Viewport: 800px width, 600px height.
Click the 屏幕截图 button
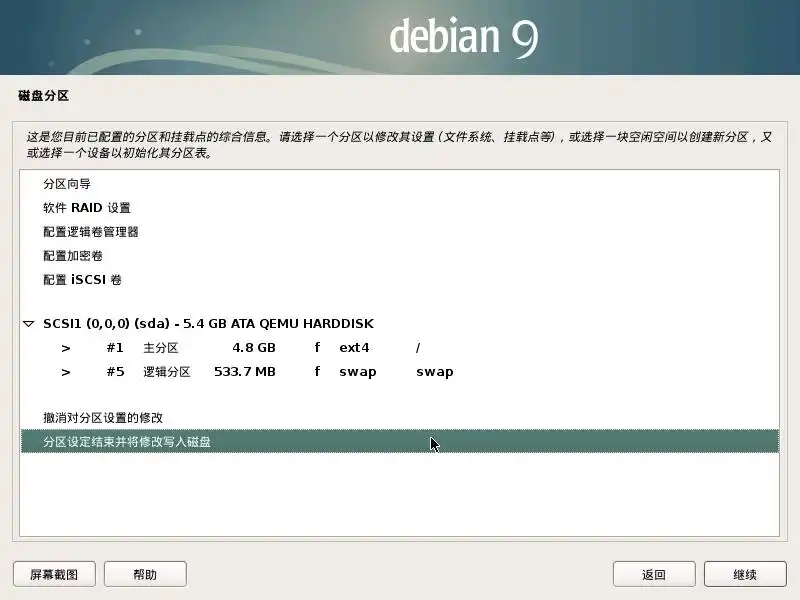point(54,574)
